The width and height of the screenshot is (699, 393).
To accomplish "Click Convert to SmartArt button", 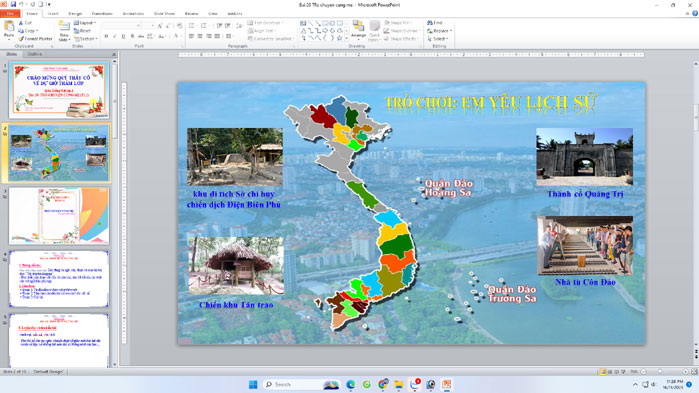I will pyautogui.click(x=270, y=39).
